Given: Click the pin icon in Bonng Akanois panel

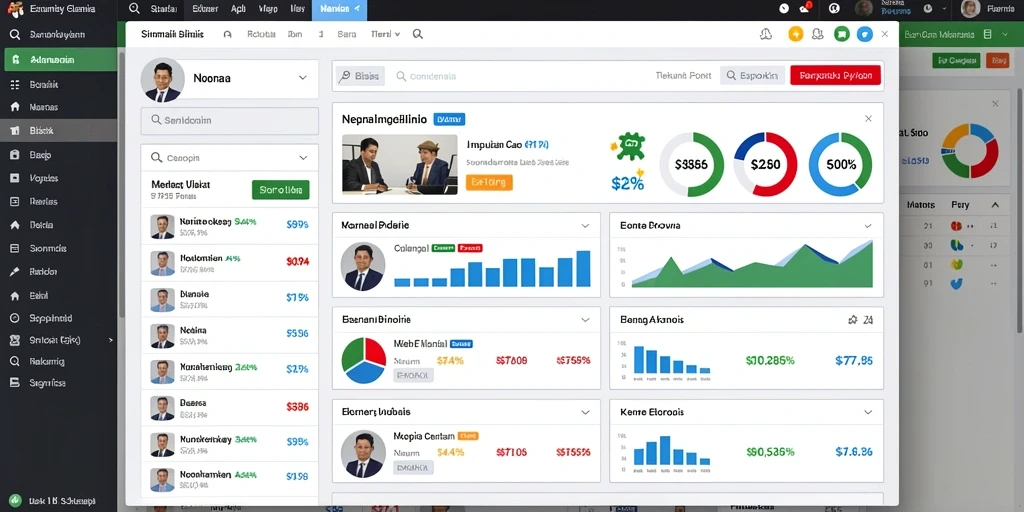Looking at the screenshot, I should 852,320.
